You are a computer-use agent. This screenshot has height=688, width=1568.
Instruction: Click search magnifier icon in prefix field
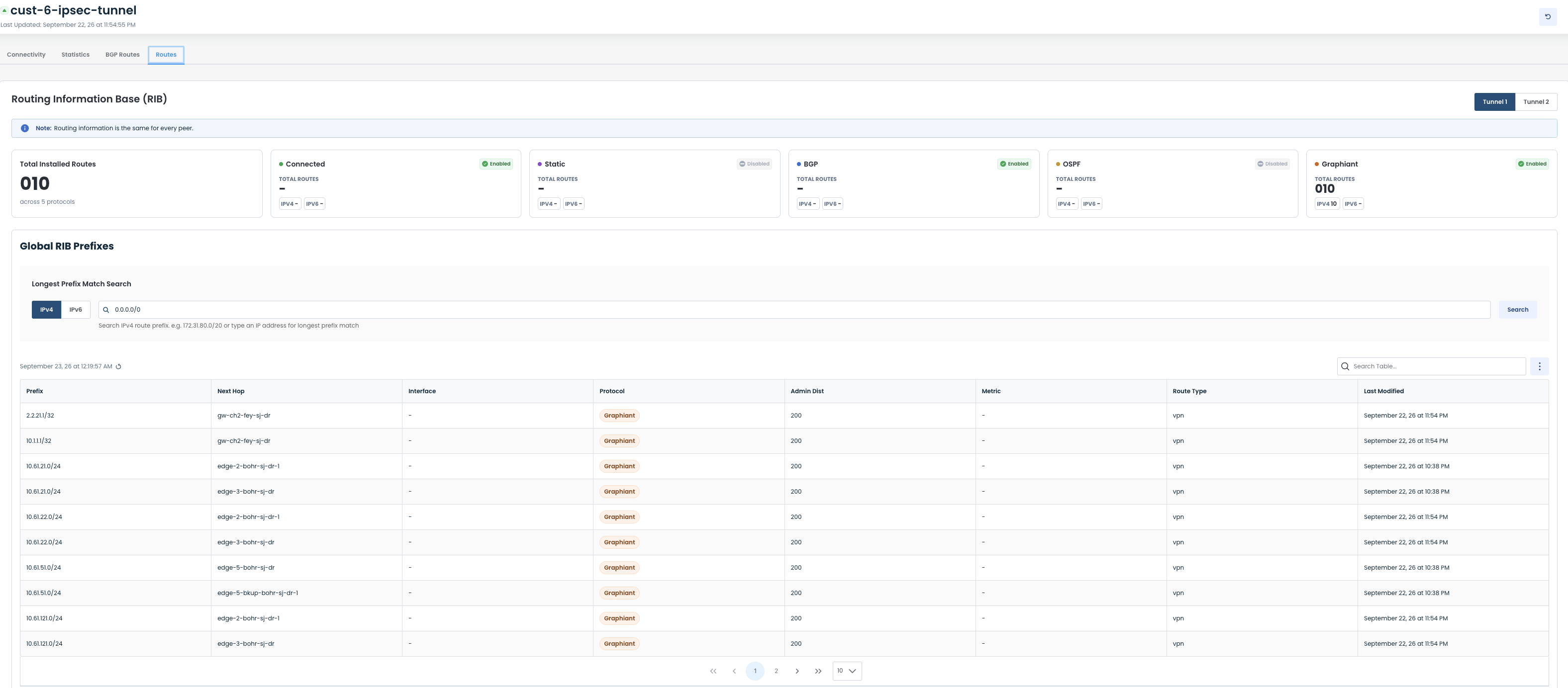(x=106, y=310)
